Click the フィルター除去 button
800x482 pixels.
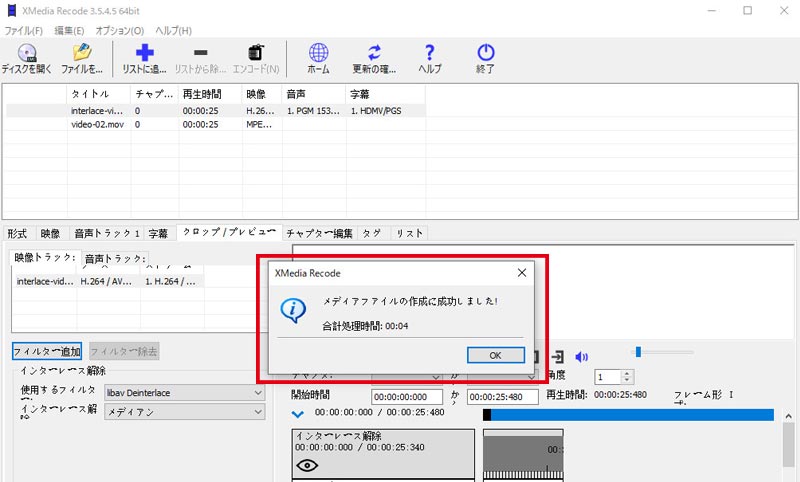(x=124, y=351)
